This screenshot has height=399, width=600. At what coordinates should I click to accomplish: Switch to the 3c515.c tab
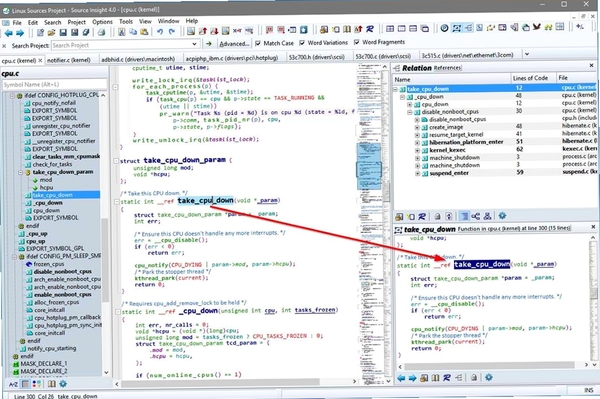pos(467,55)
